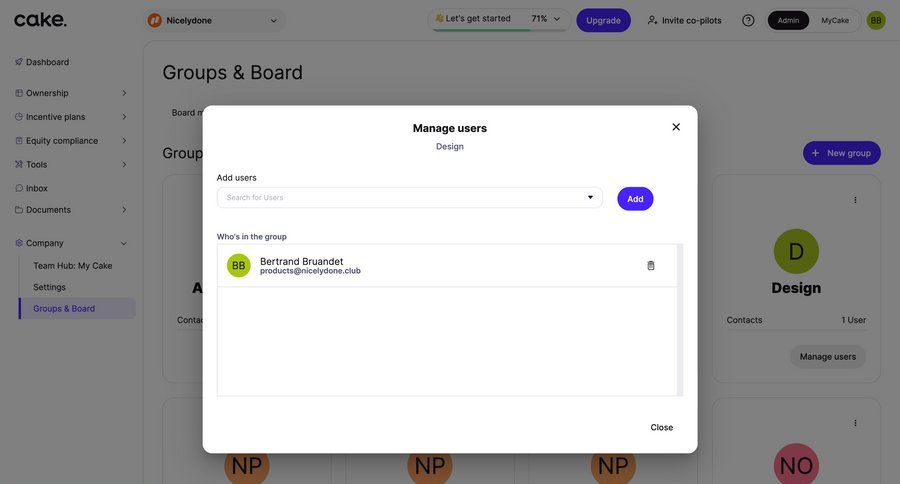Delete Bertrand Bruandet using trash icon

(651, 265)
